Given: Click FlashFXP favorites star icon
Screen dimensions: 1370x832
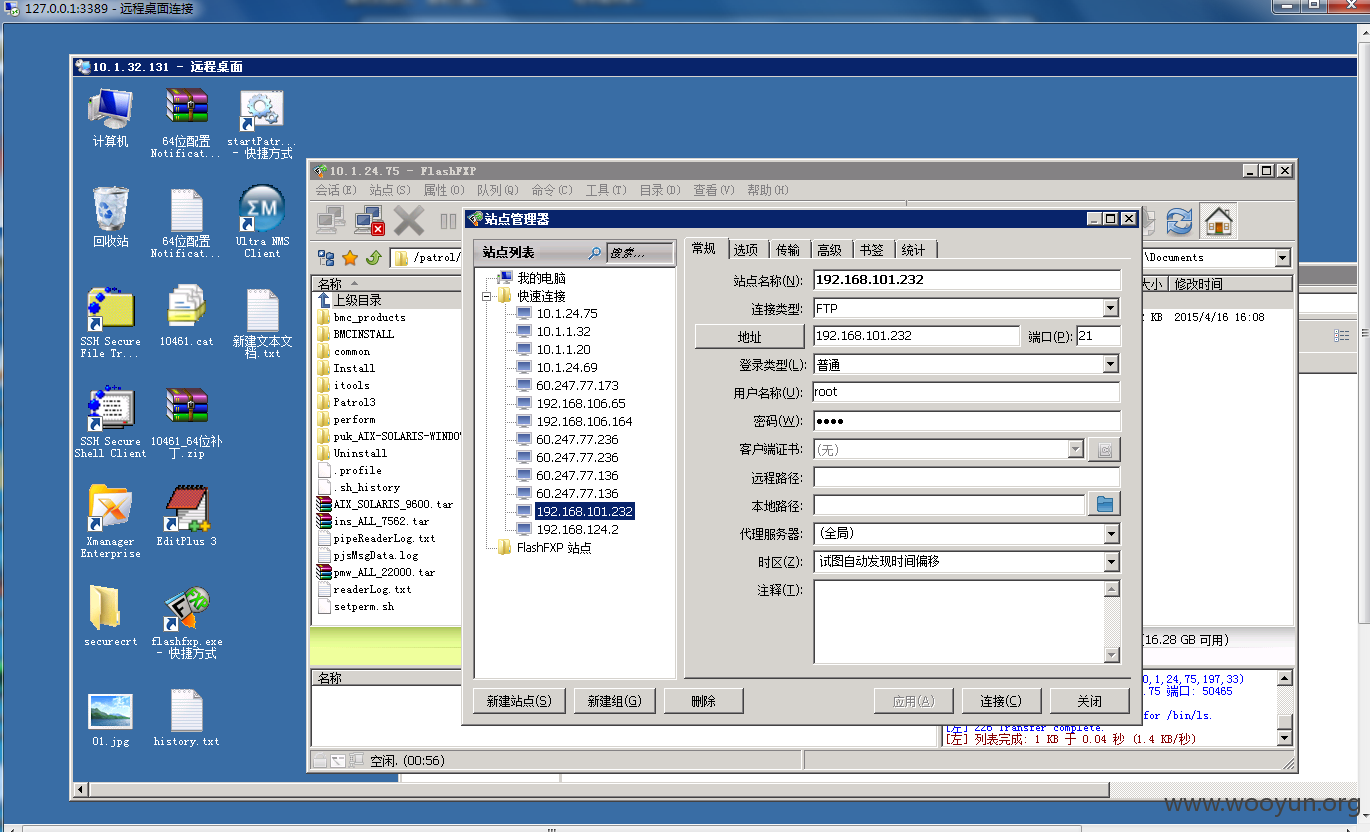Looking at the screenshot, I should pyautogui.click(x=350, y=258).
